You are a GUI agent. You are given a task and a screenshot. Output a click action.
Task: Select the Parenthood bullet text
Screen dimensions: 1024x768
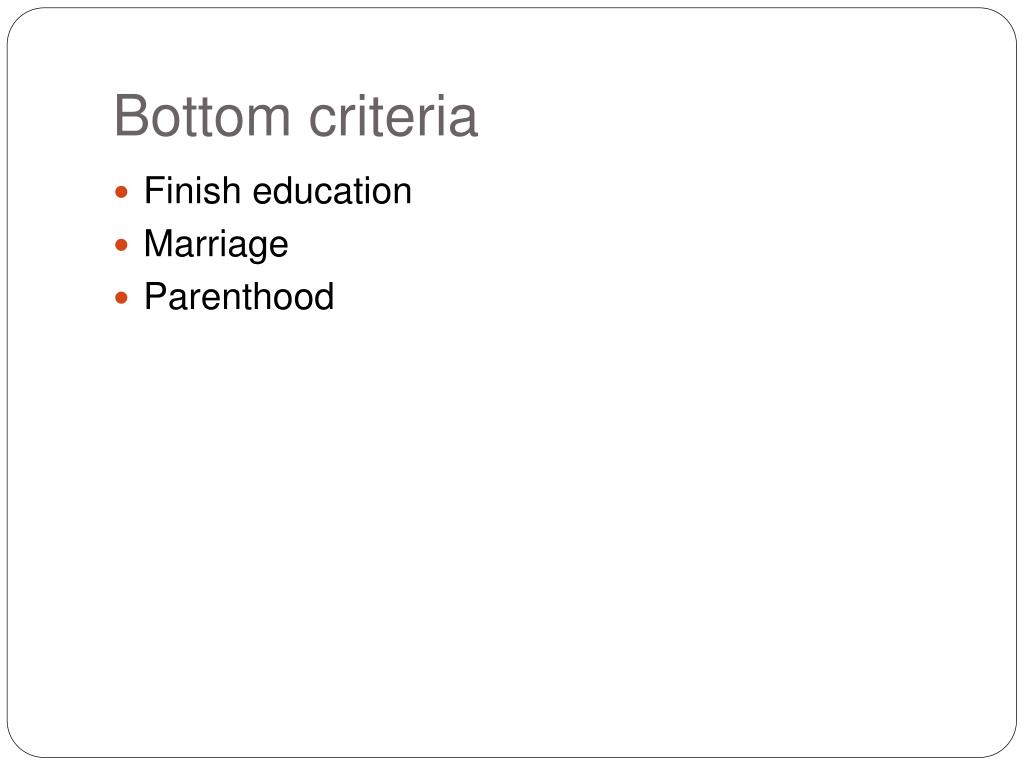coord(239,296)
